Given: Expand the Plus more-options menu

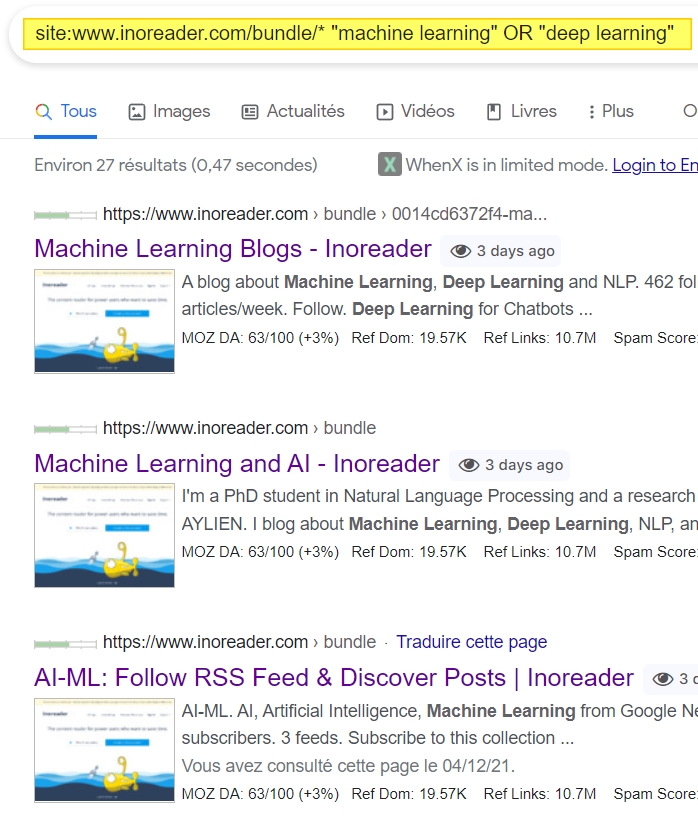Looking at the screenshot, I should point(611,112).
